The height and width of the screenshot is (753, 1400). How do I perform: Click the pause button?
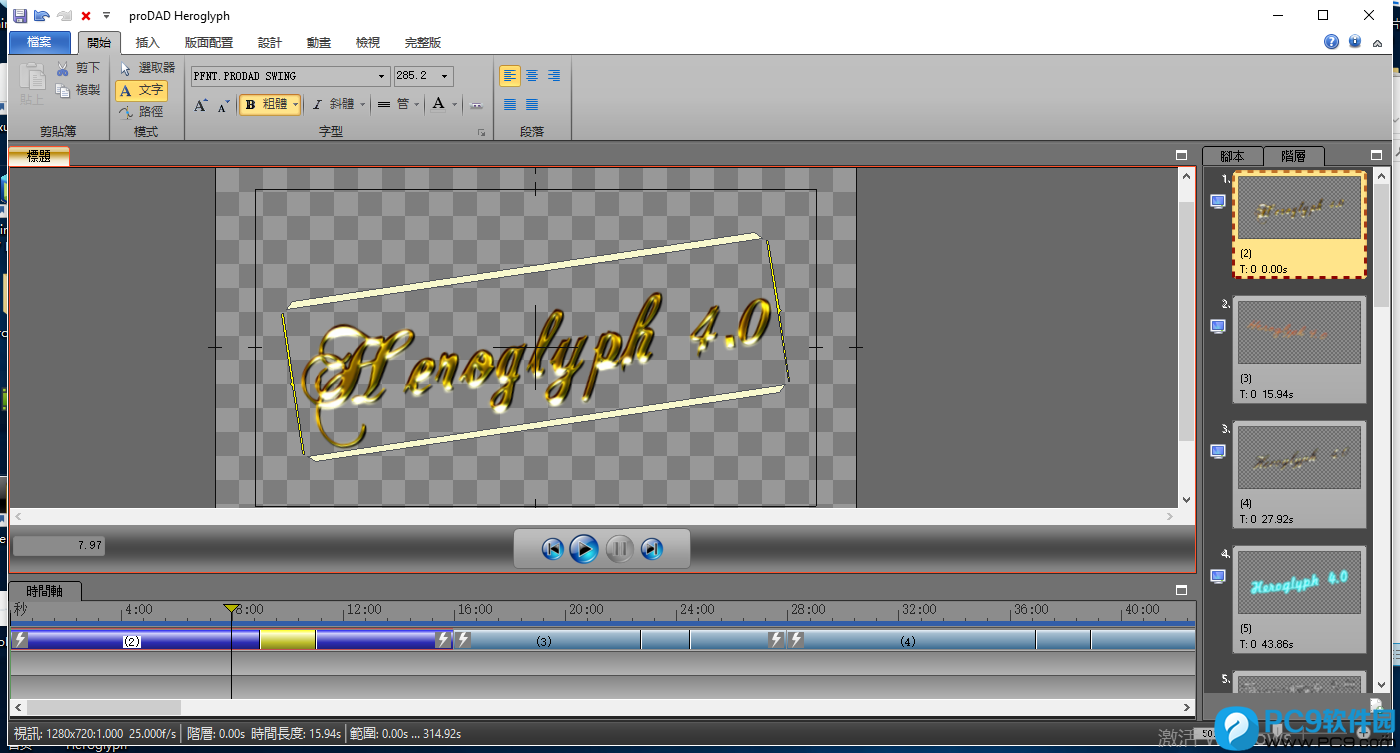pyautogui.click(x=619, y=548)
